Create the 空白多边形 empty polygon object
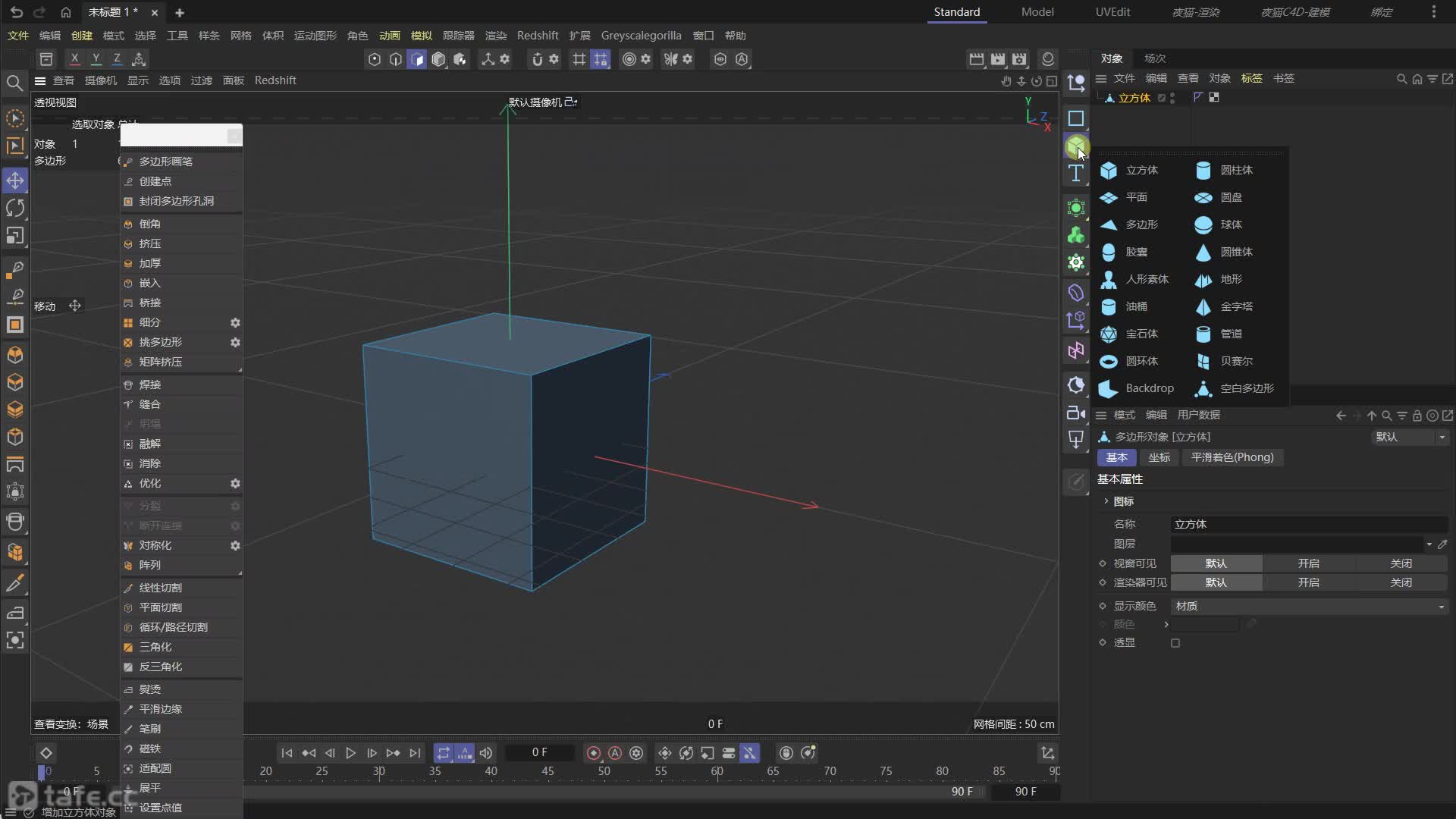 coord(1235,388)
